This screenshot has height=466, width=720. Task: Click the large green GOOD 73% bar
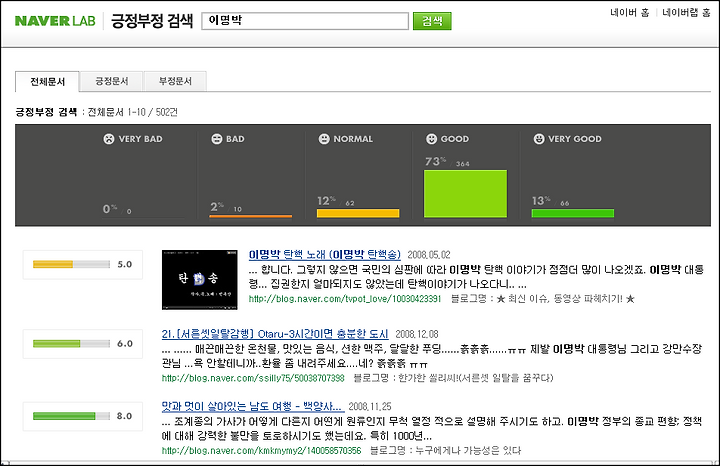pyautogui.click(x=465, y=194)
